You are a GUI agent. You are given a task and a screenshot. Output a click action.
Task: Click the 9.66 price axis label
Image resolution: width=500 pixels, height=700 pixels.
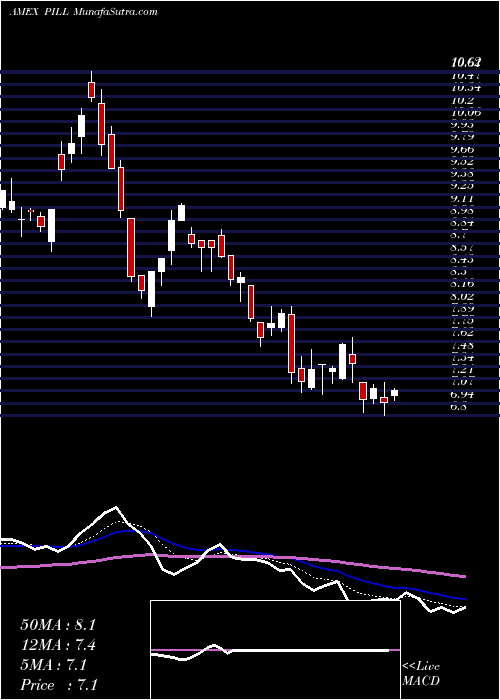pyautogui.click(x=462, y=150)
